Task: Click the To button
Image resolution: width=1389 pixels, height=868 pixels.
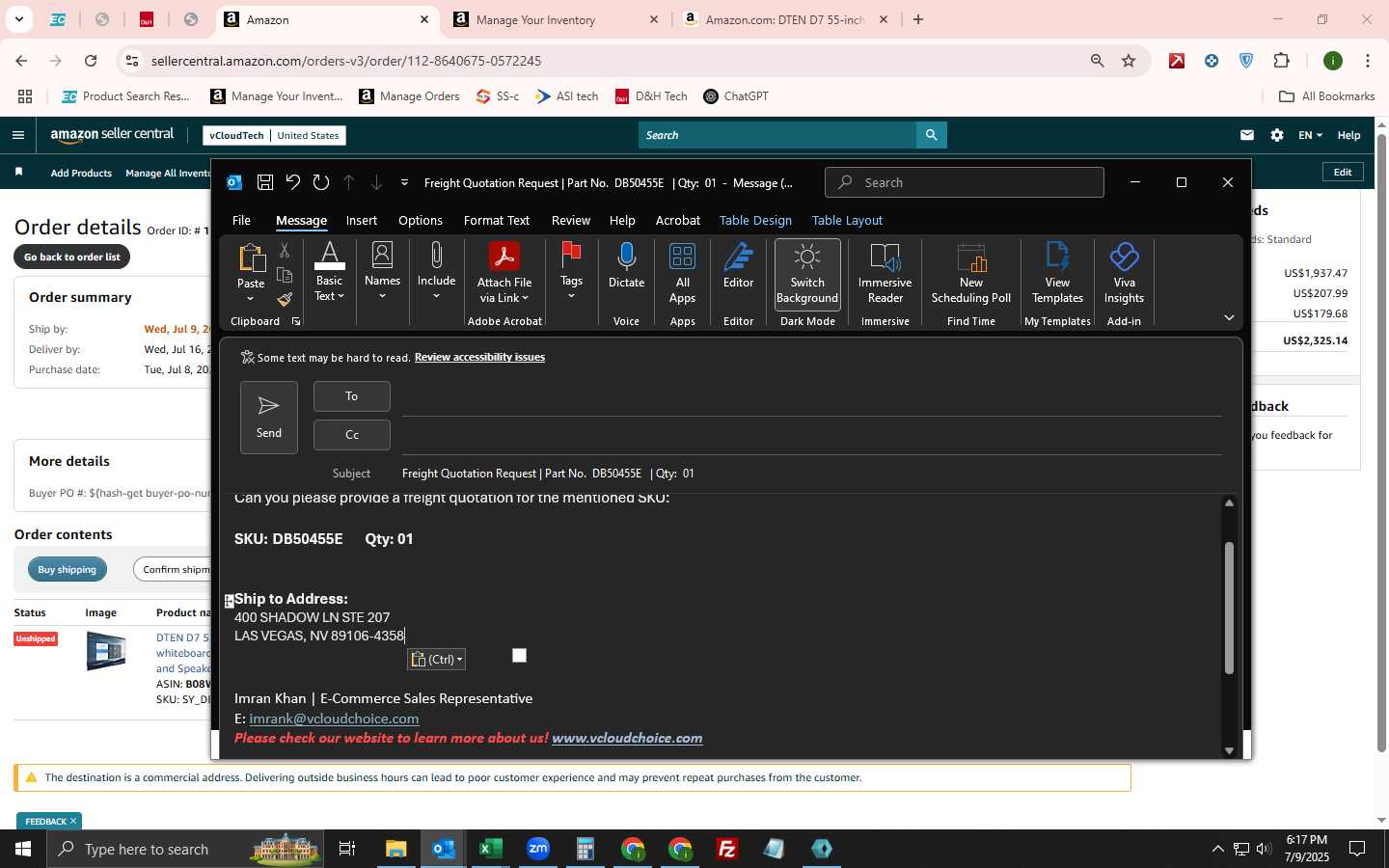Action: pos(352,396)
